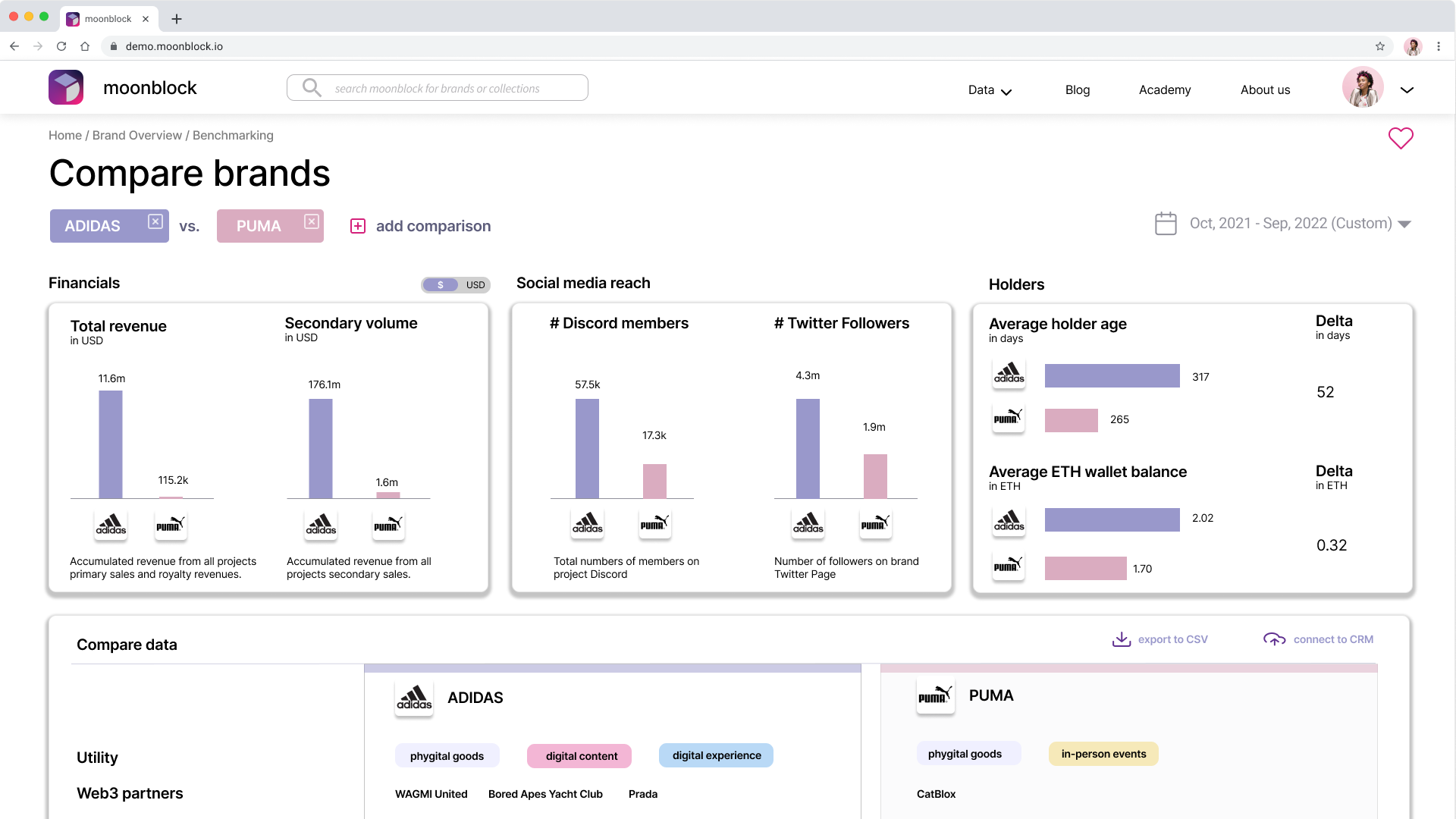Click Adidas logo in Average ETH wallet balance
Viewport: 1456px width, 819px height.
(x=1009, y=521)
